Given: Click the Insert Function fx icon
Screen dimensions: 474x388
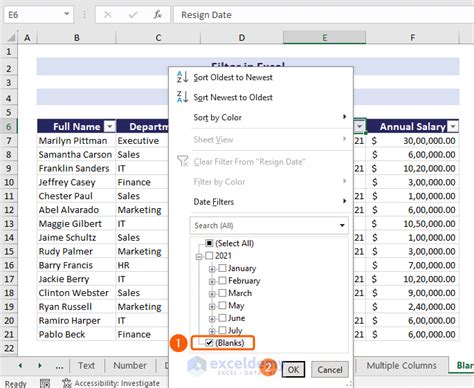Looking at the screenshot, I should click(157, 15).
